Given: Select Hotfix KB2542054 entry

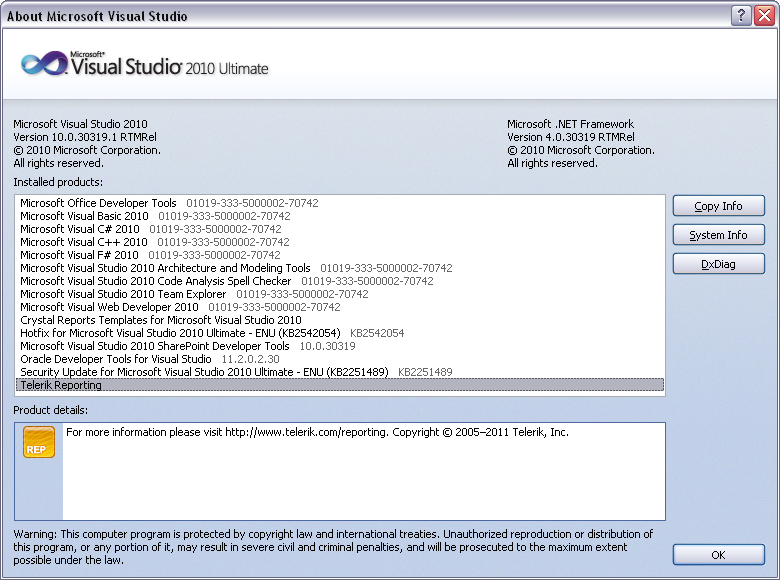Looking at the screenshot, I should [x=339, y=333].
